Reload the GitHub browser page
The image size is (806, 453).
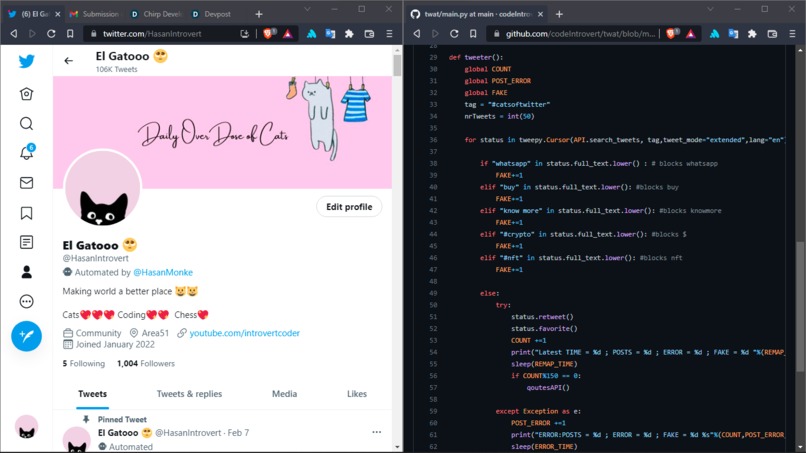(x=454, y=33)
